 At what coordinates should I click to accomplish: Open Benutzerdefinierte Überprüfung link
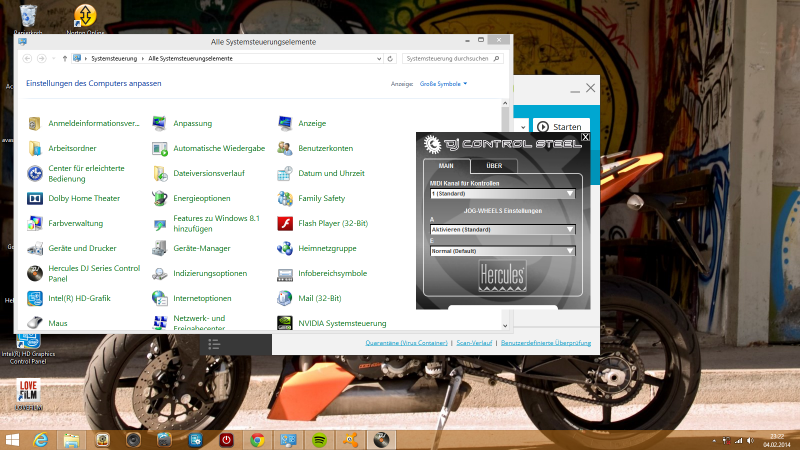point(546,343)
